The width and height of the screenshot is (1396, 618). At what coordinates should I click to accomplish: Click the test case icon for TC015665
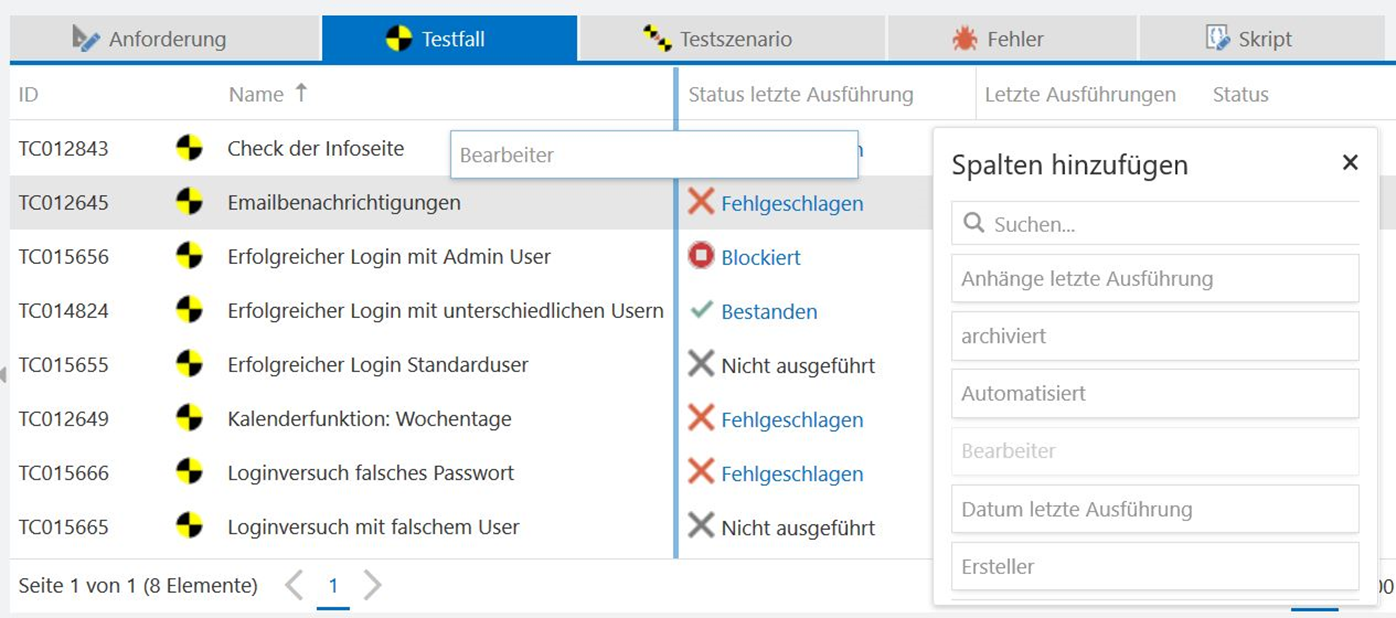[189, 527]
